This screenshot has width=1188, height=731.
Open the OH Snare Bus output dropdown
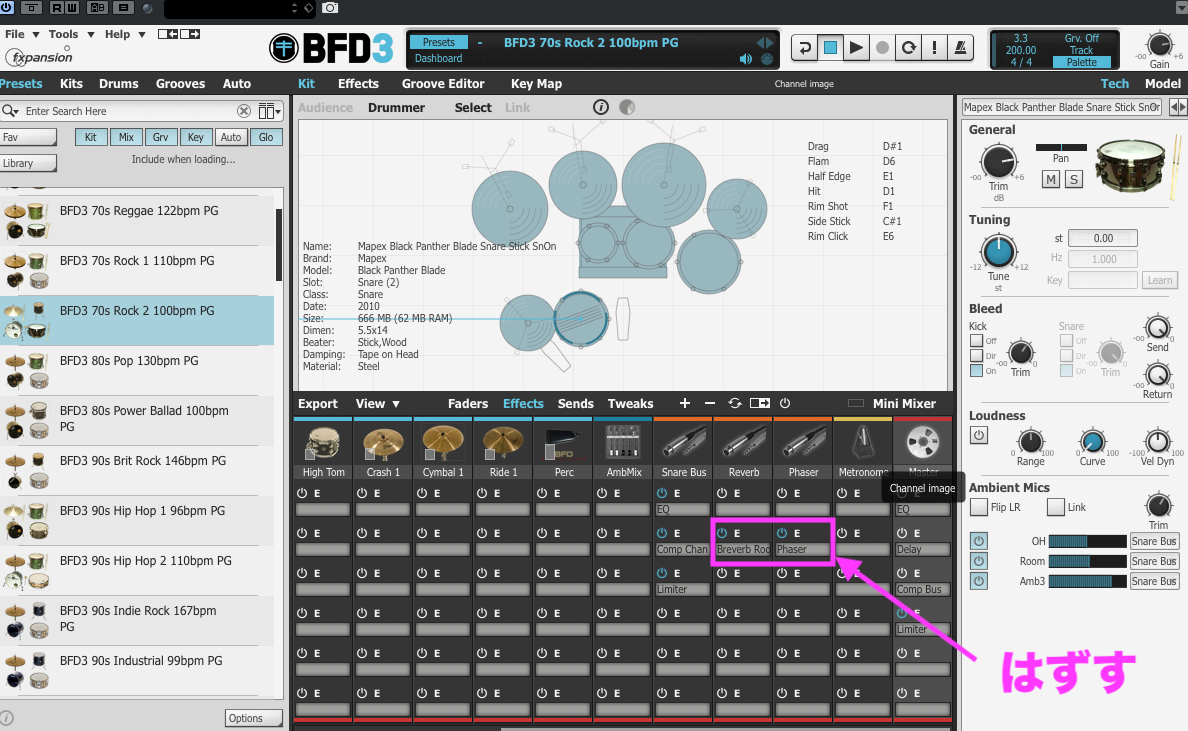[x=1154, y=541]
